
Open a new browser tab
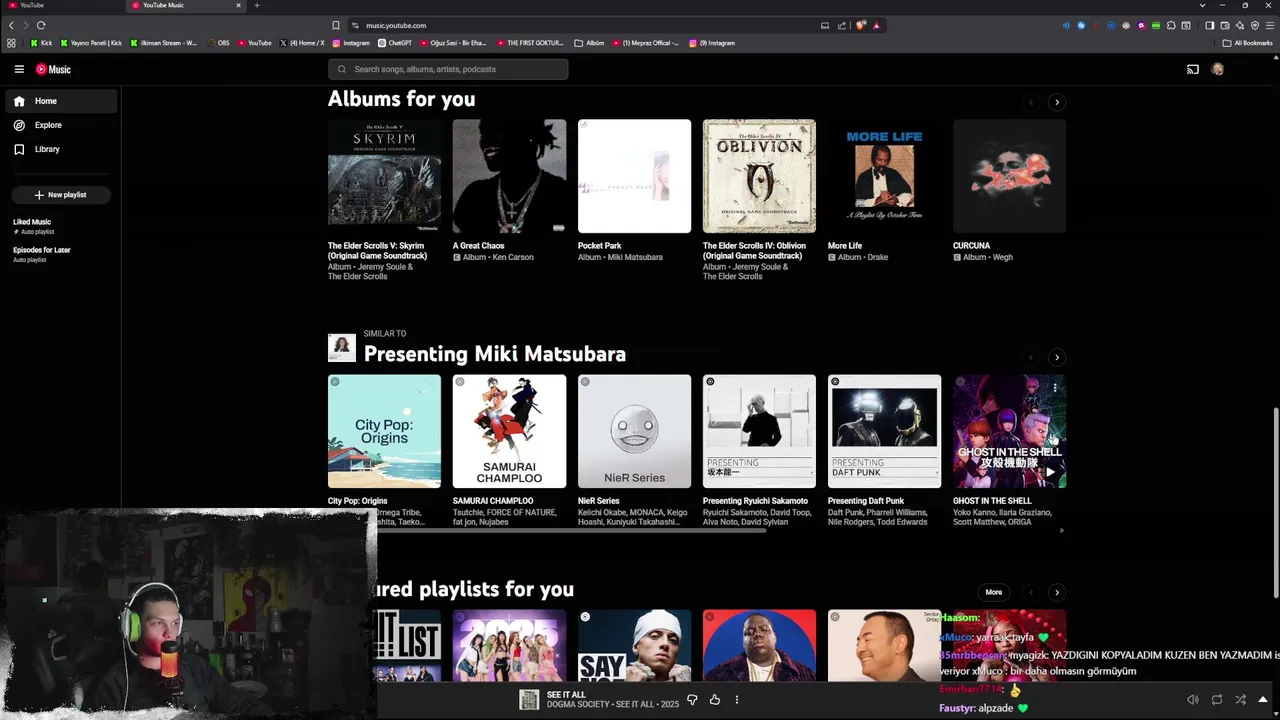[x=257, y=5]
